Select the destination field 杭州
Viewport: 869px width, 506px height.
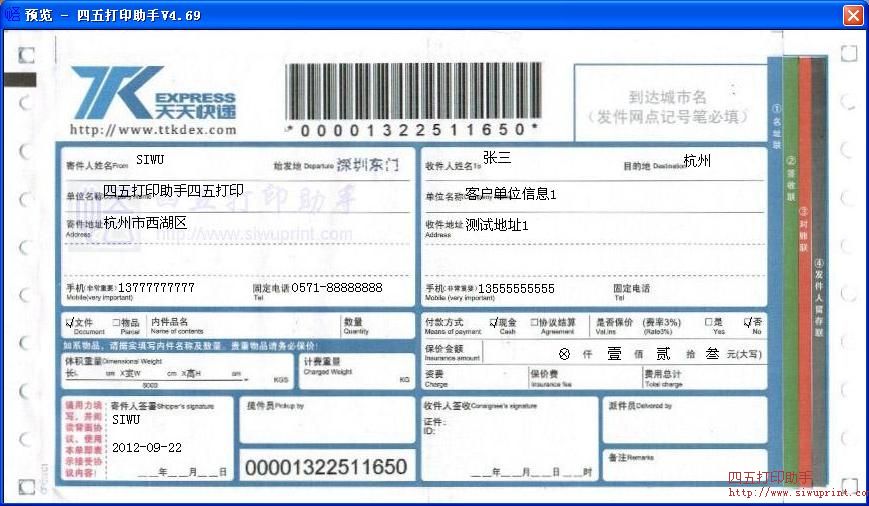(x=697, y=161)
